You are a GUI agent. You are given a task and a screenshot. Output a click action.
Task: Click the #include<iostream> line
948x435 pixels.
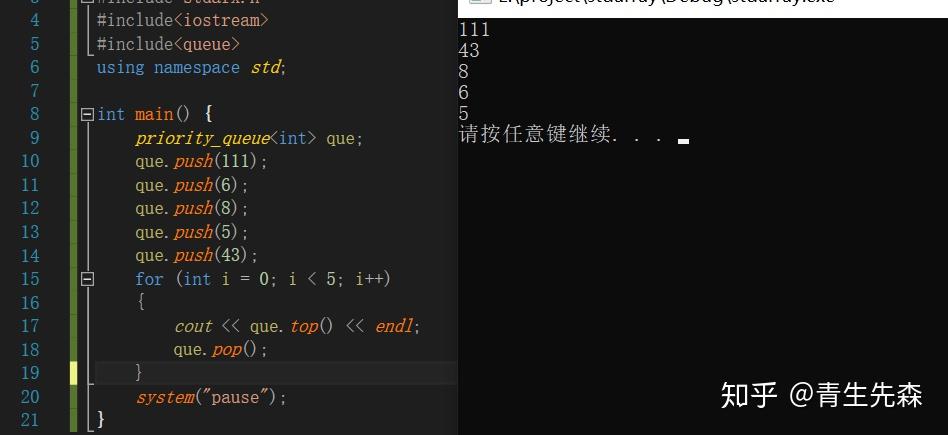tap(183, 21)
